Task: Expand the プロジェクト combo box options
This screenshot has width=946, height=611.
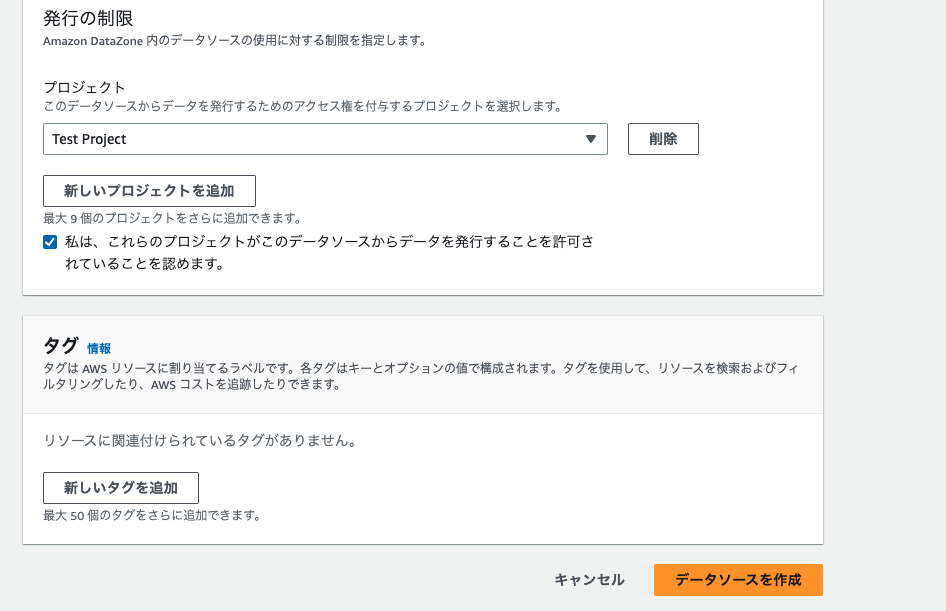Action: point(325,138)
